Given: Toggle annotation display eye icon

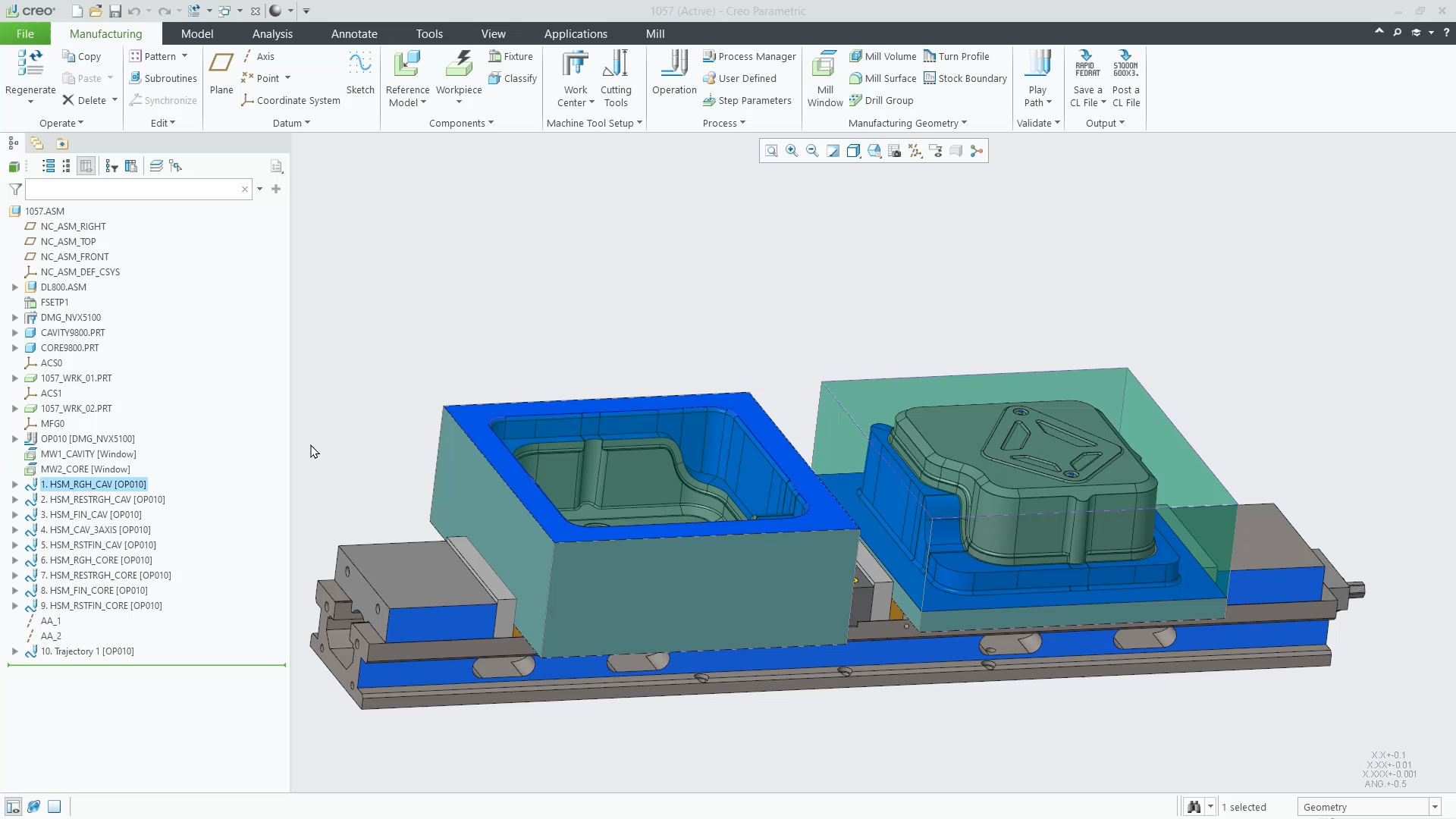Looking at the screenshot, I should coord(935,151).
